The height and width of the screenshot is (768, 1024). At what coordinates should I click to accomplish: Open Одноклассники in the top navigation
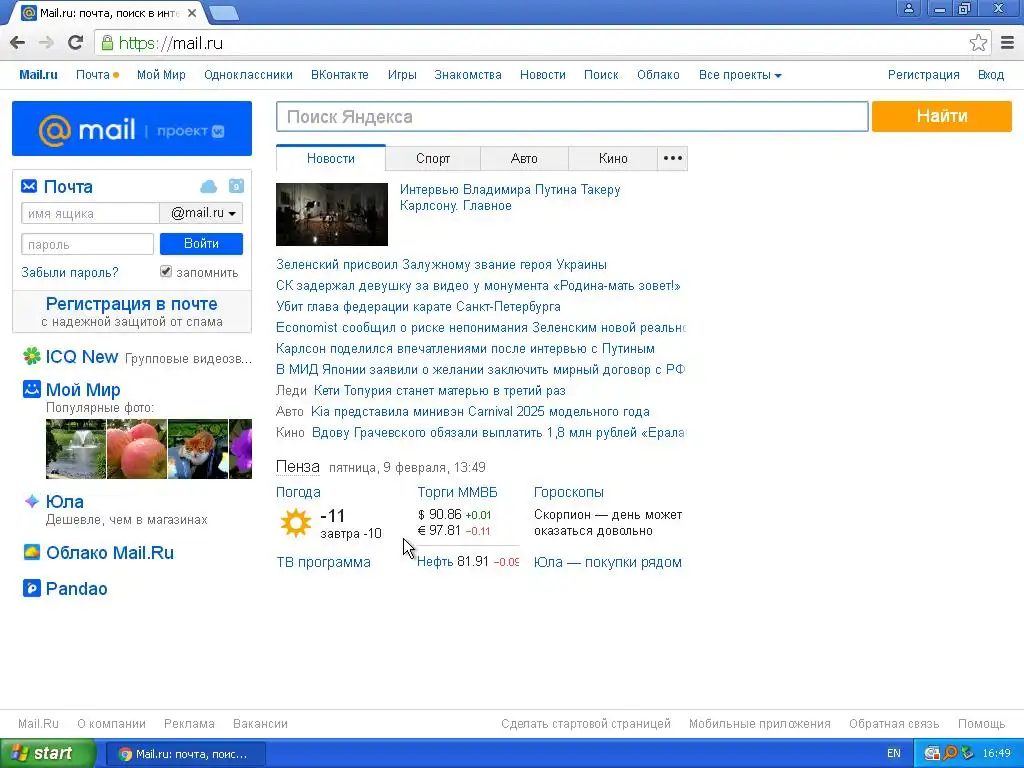click(x=248, y=75)
